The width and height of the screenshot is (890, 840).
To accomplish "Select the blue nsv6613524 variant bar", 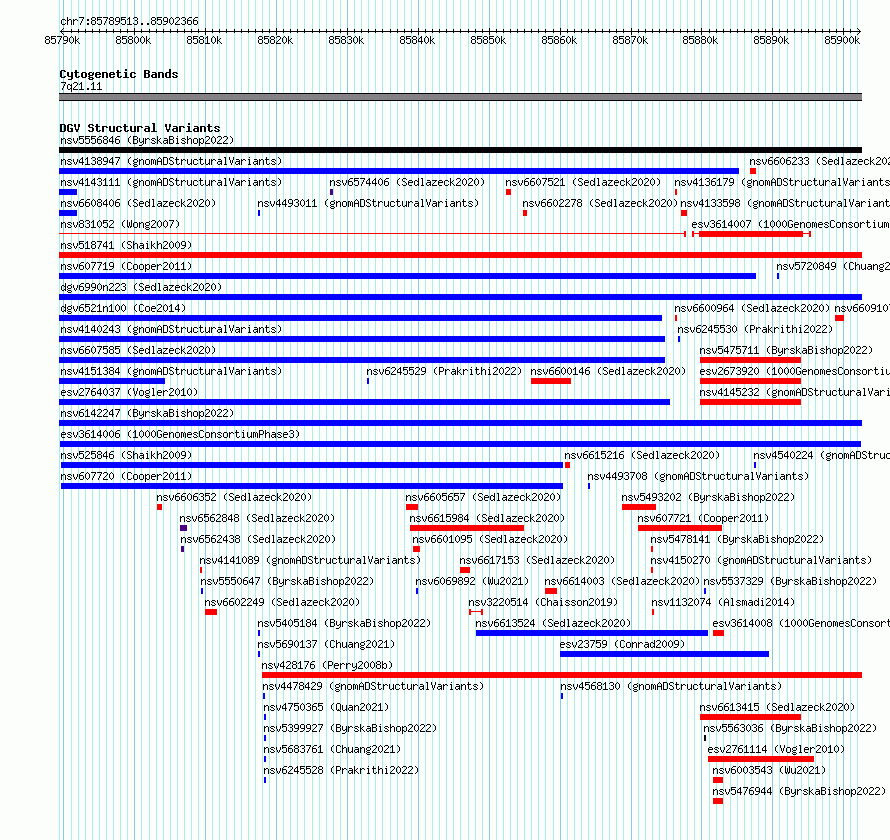I will coord(591,633).
